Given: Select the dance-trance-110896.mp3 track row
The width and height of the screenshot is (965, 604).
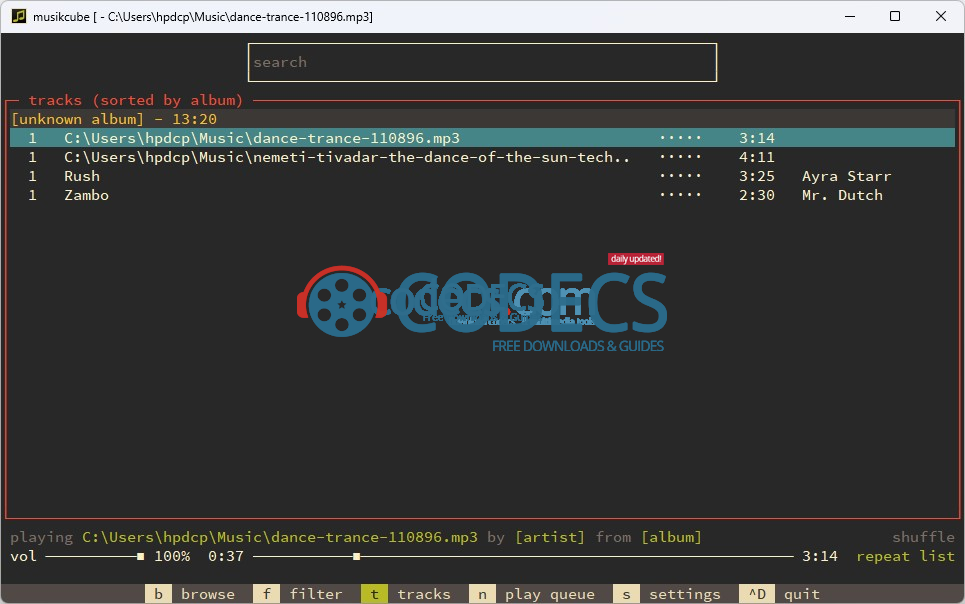Looking at the screenshot, I should click(482, 138).
